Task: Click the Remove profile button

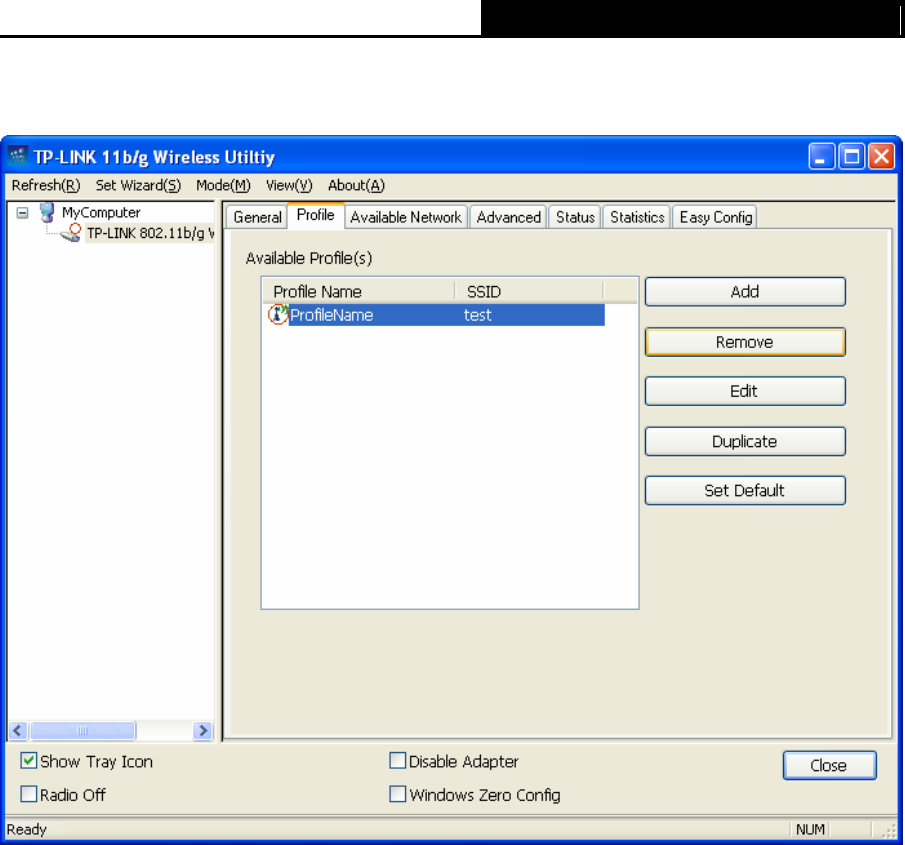Action: pos(745,342)
